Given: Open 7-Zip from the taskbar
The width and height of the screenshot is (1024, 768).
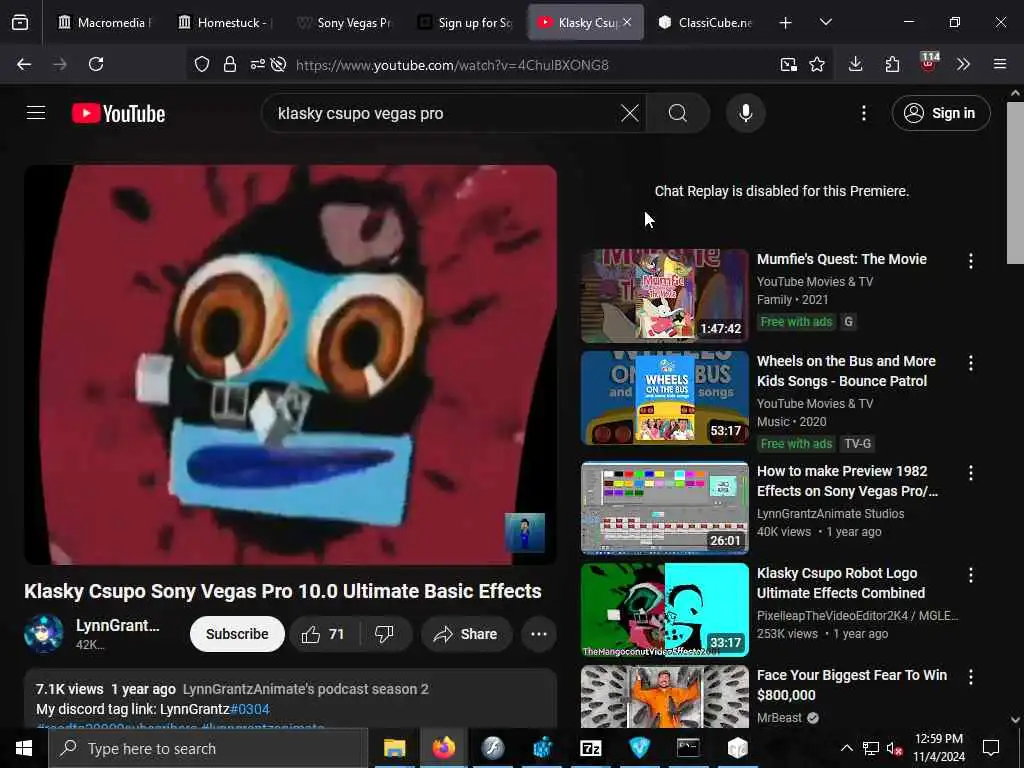Looking at the screenshot, I should coord(590,748).
